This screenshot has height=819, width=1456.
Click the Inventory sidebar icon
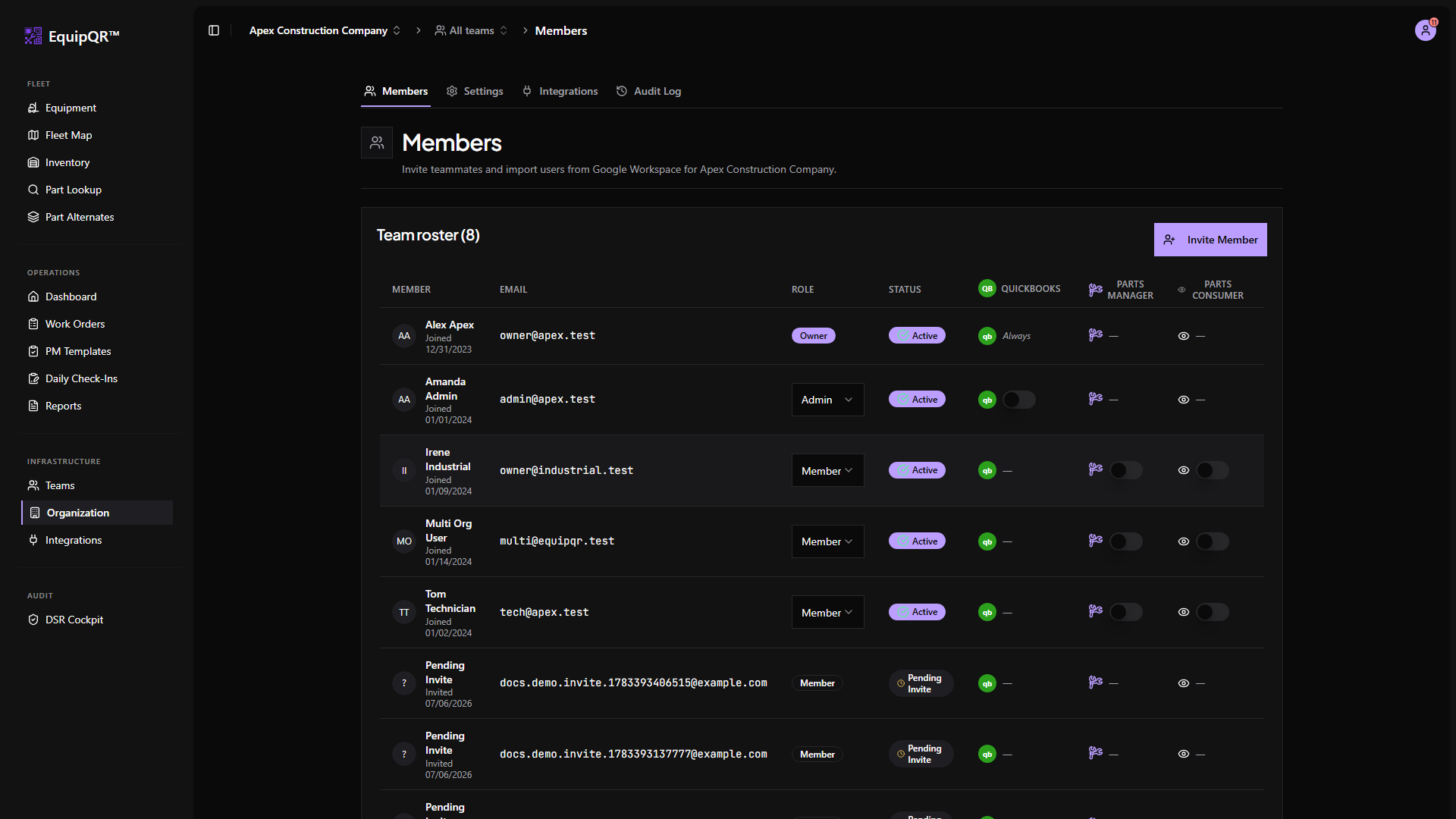33,162
